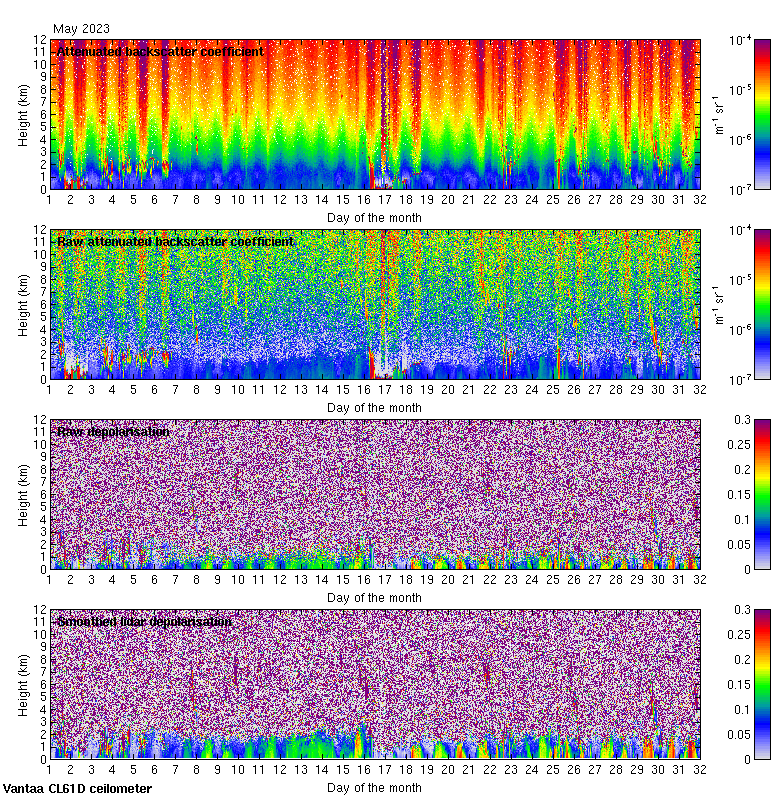The image size is (780, 800).
Task: Click the 0.25 tick on Smoothed depolarisation colorbar
Action: 739,635
